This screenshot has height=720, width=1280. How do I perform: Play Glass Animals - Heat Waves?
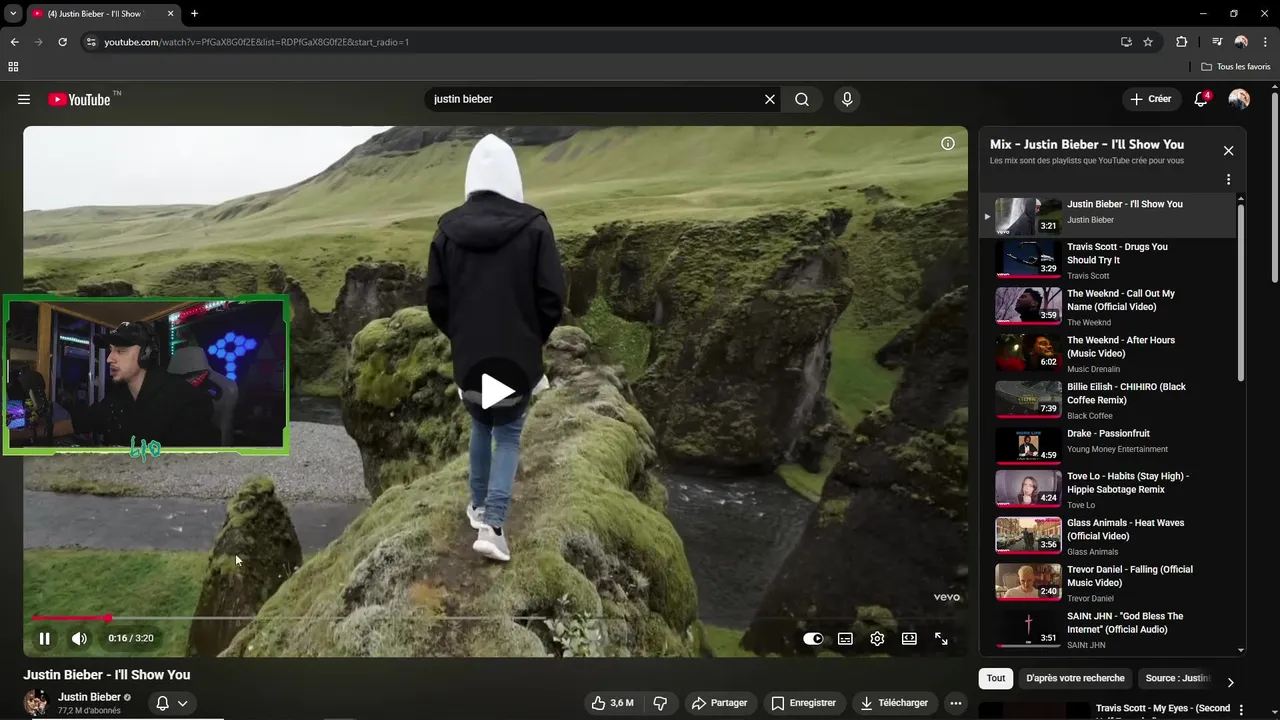pyautogui.click(x=1108, y=536)
